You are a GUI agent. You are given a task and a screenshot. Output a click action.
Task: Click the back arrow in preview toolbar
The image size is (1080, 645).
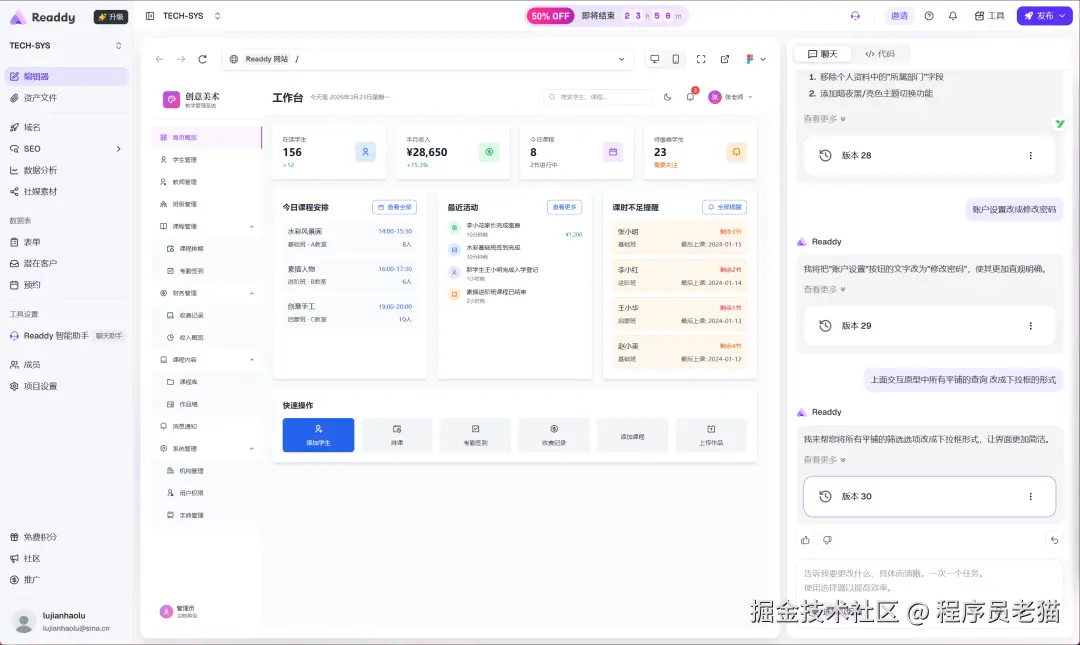pyautogui.click(x=161, y=59)
